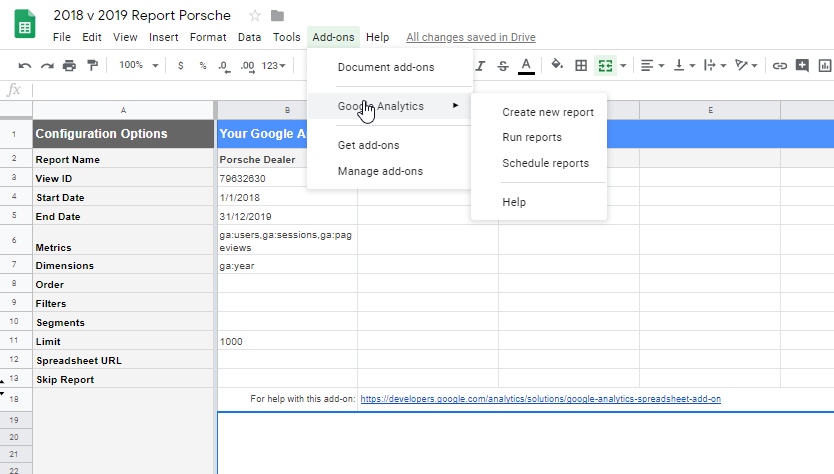Select Help in Google Analytics submenu

click(539, 202)
